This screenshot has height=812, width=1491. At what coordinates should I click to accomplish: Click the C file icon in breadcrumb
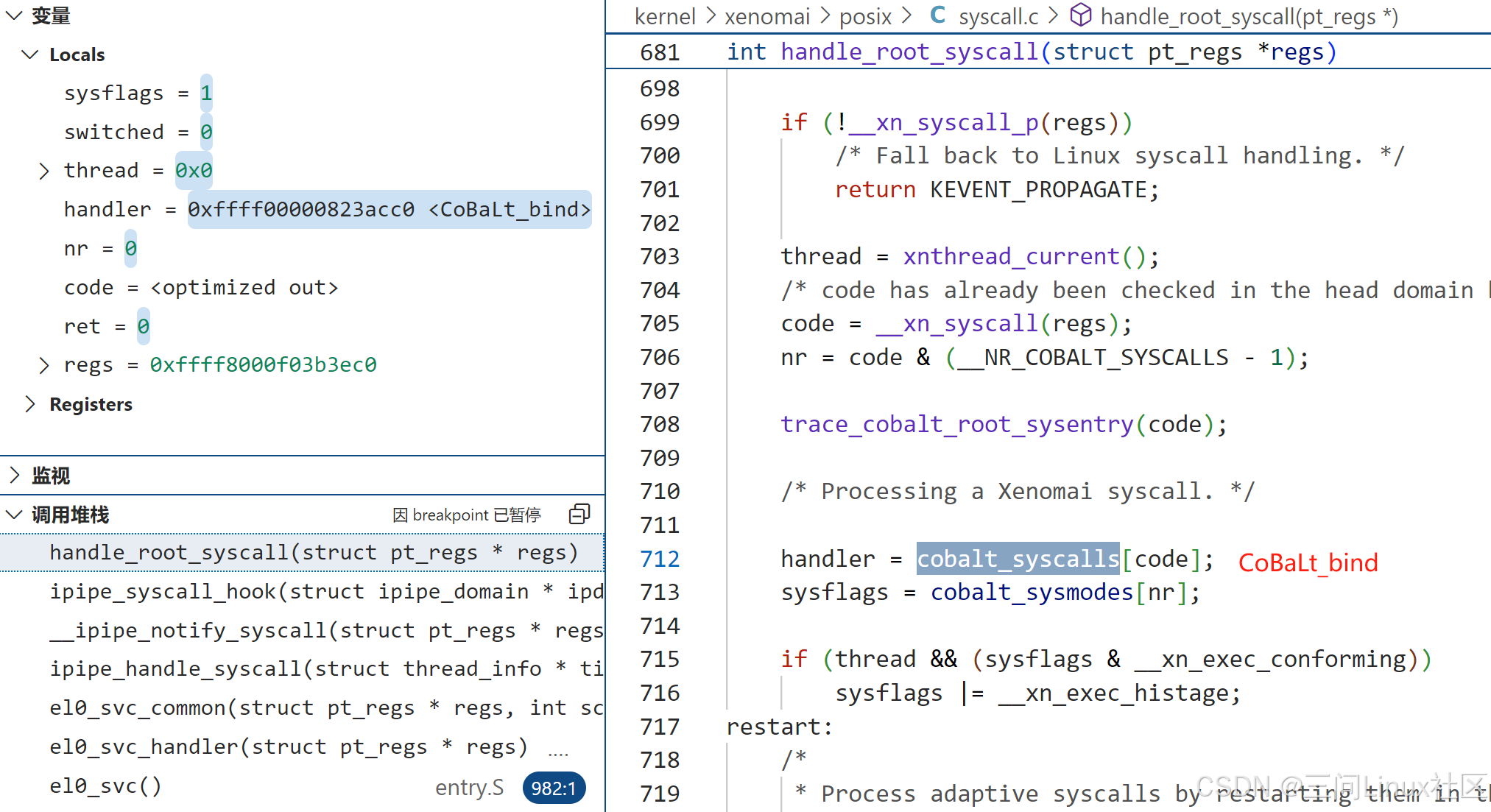click(x=937, y=15)
